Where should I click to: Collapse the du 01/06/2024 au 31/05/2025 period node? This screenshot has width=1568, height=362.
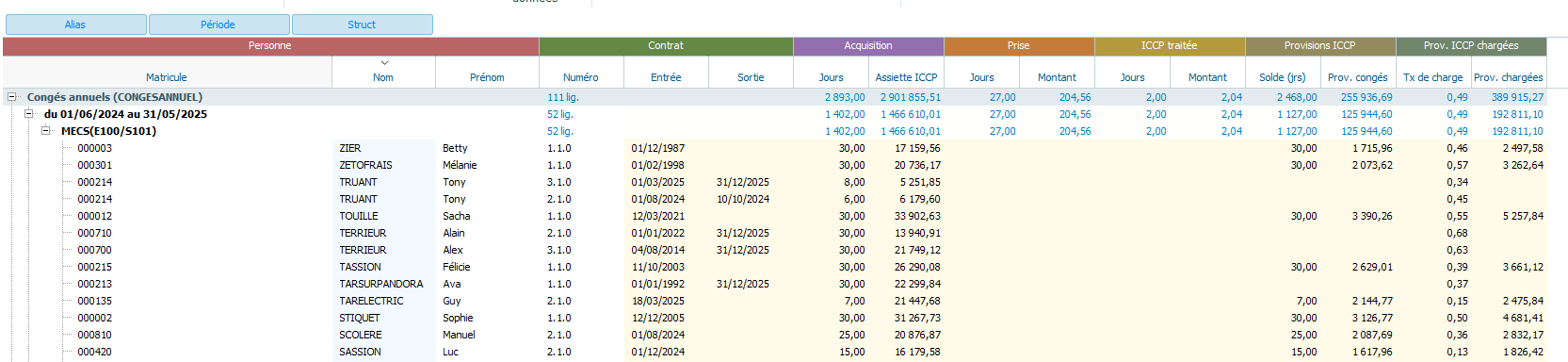tap(28, 113)
